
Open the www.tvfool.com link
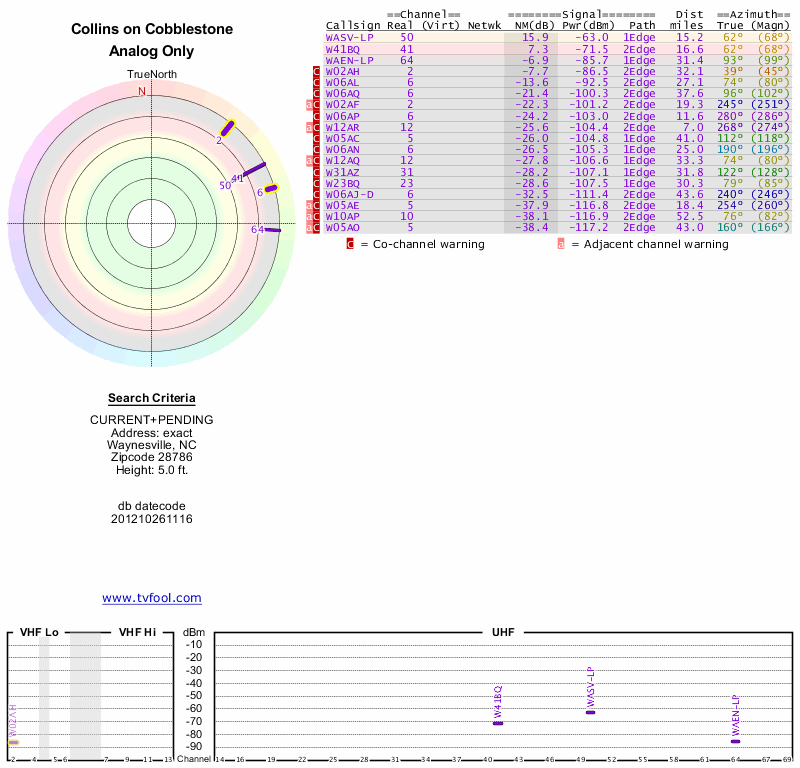[152, 598]
